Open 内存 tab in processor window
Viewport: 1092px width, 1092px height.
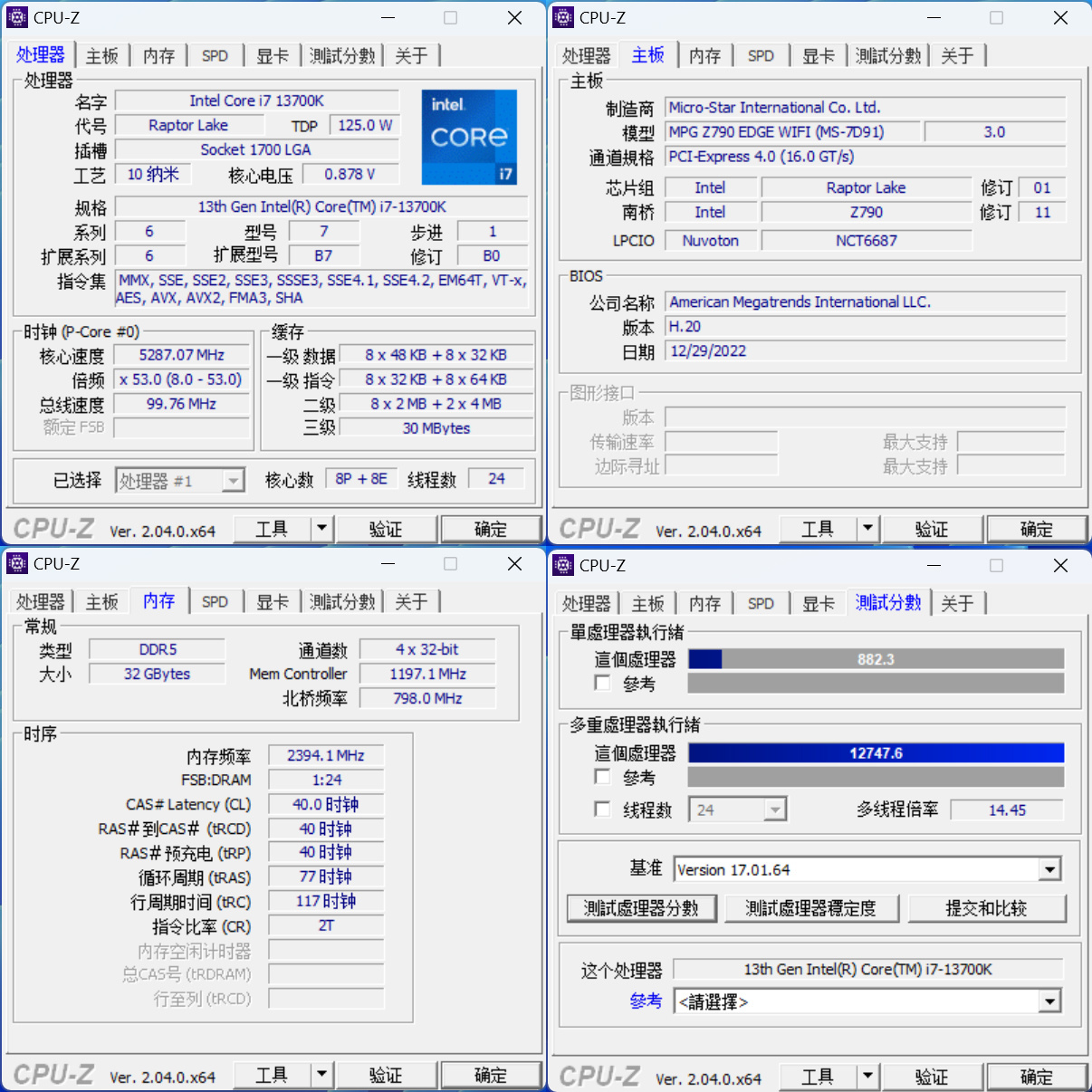158,56
